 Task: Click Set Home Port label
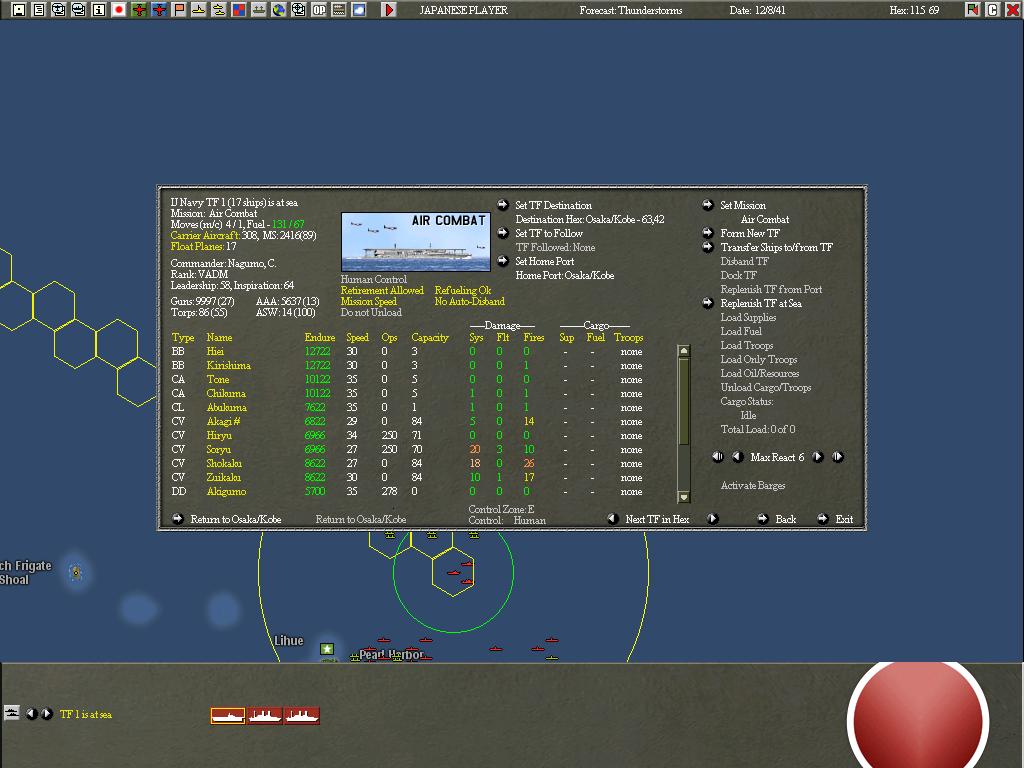pos(545,261)
